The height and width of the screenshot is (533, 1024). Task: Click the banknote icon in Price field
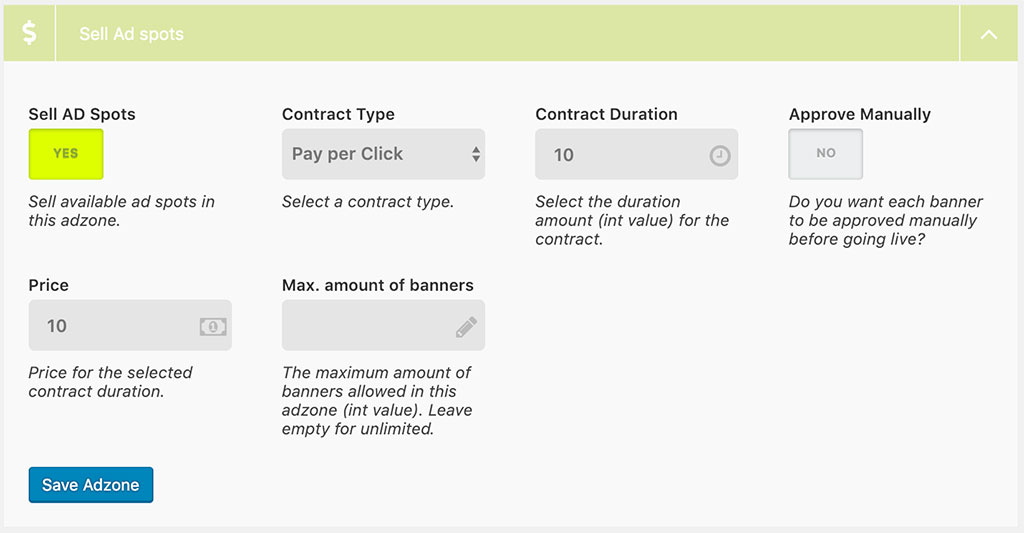[213, 326]
